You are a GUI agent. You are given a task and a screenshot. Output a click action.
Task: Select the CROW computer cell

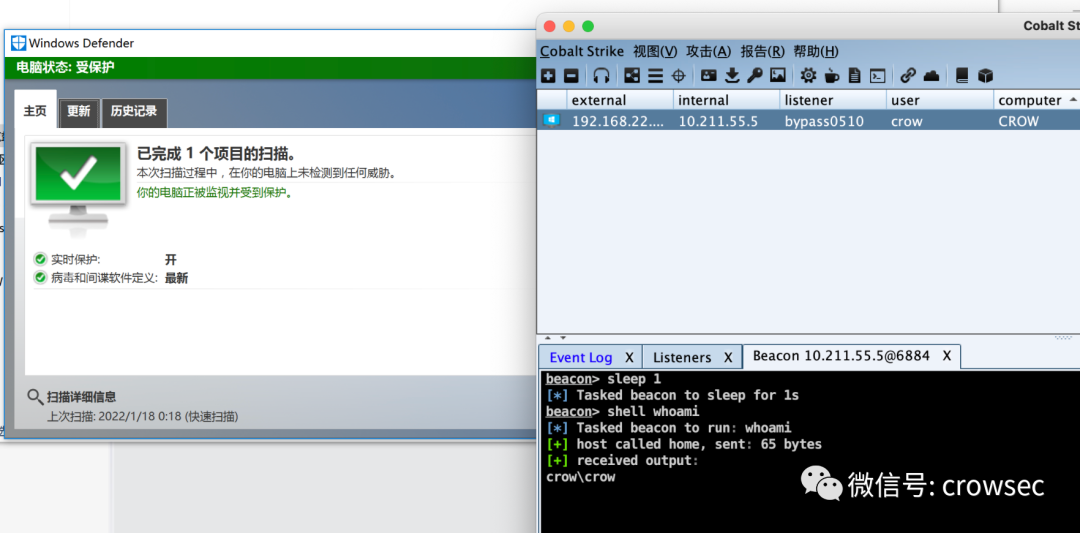pyautogui.click(x=1037, y=121)
